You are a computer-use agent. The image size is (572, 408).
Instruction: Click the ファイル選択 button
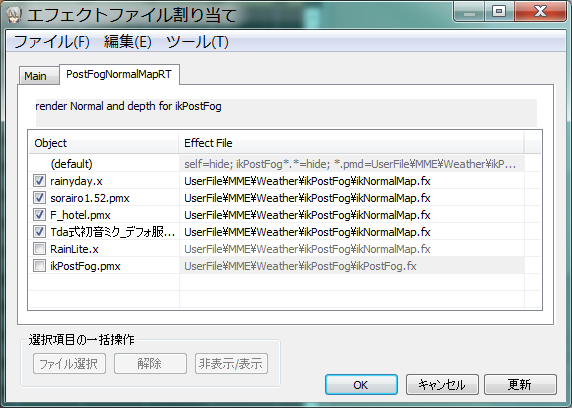(x=69, y=363)
